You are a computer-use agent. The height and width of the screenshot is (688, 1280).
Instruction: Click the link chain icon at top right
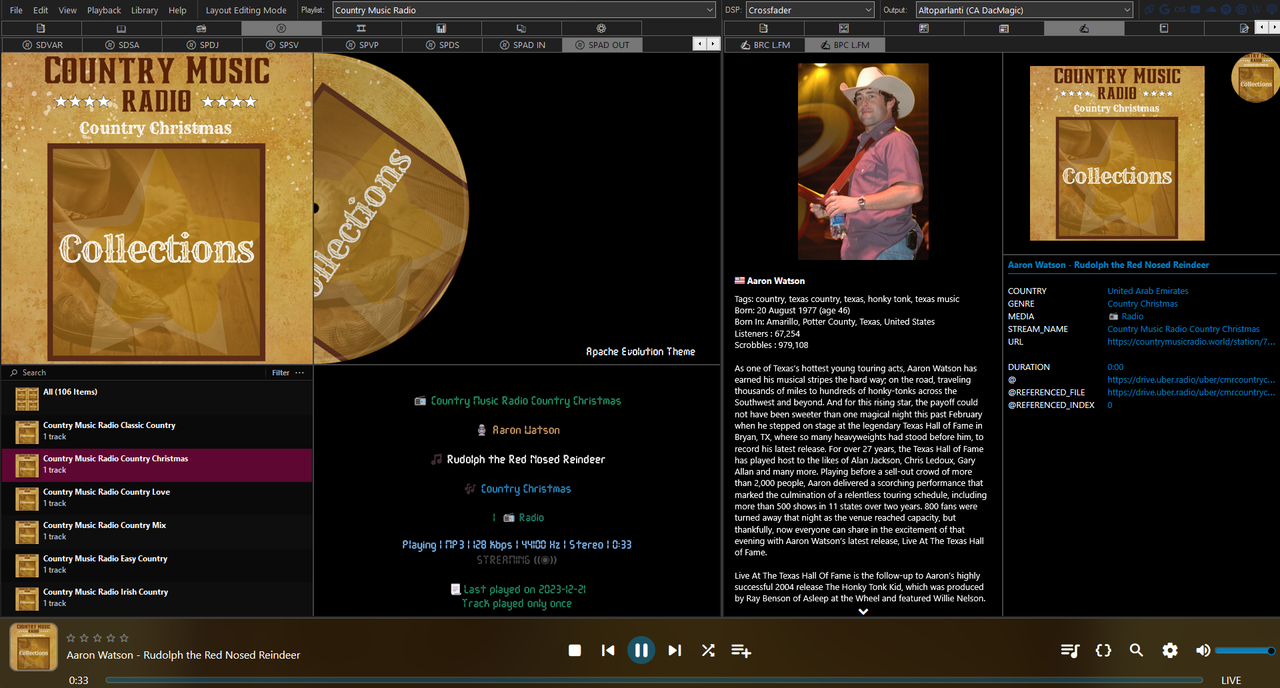1149,9
